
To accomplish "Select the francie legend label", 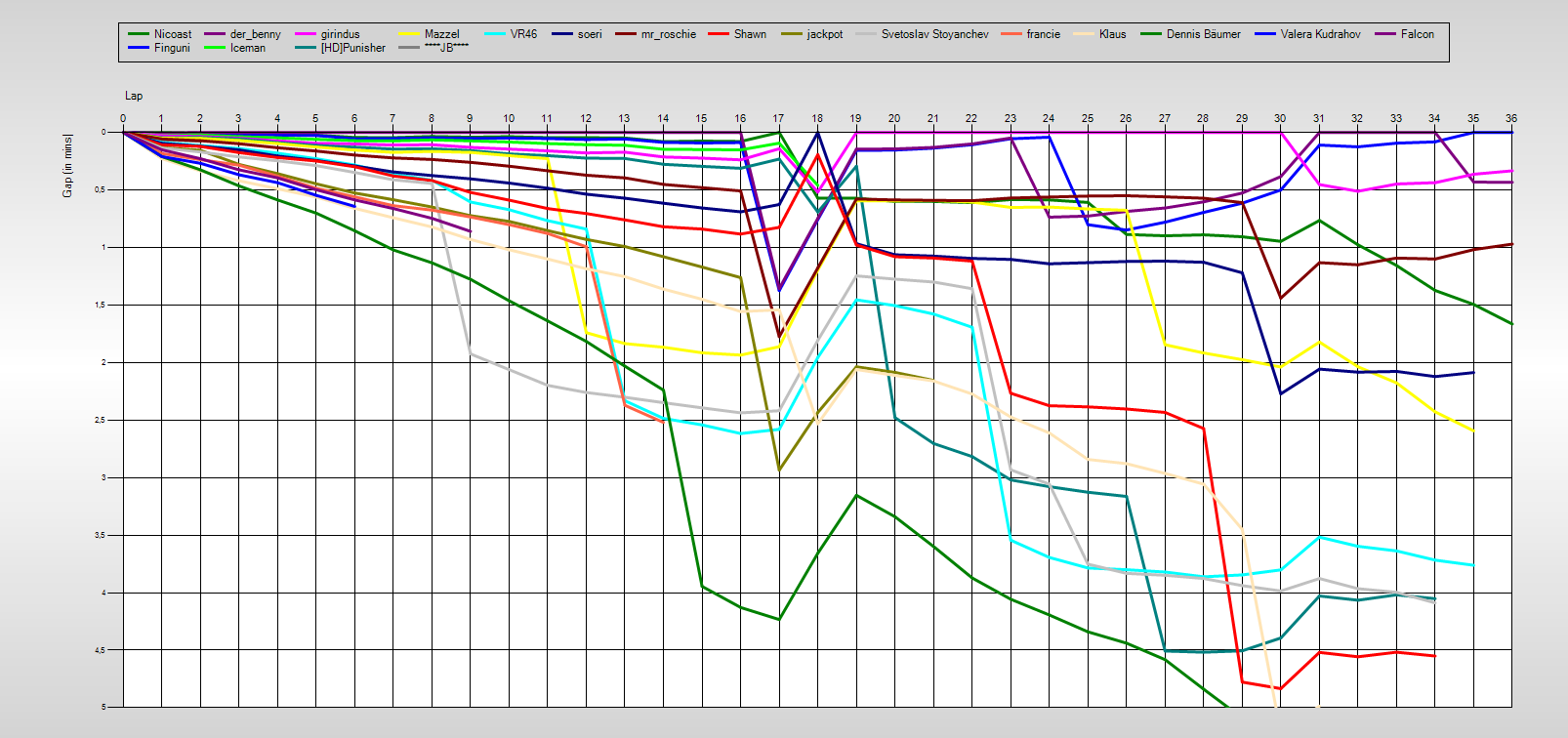I will (1043, 34).
